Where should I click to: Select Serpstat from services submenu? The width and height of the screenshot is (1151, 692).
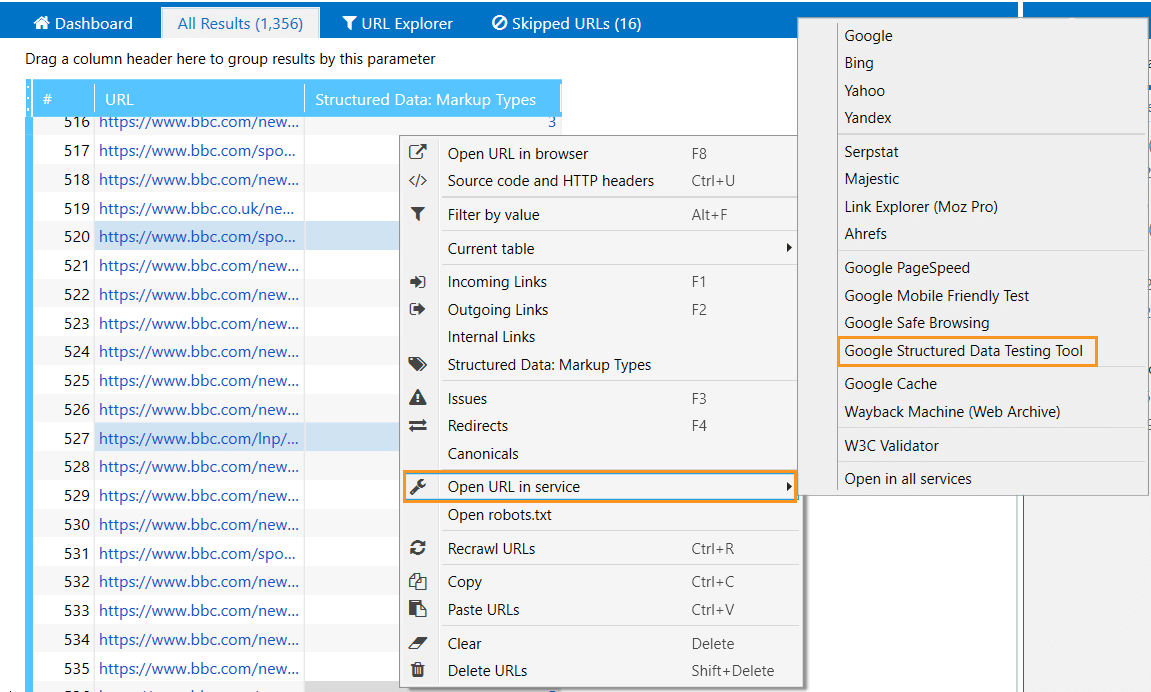point(871,152)
